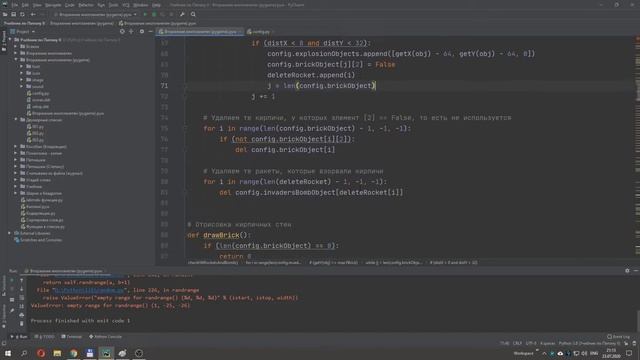Open the Code menu
This screenshot has height=360, width=640.
70,5
